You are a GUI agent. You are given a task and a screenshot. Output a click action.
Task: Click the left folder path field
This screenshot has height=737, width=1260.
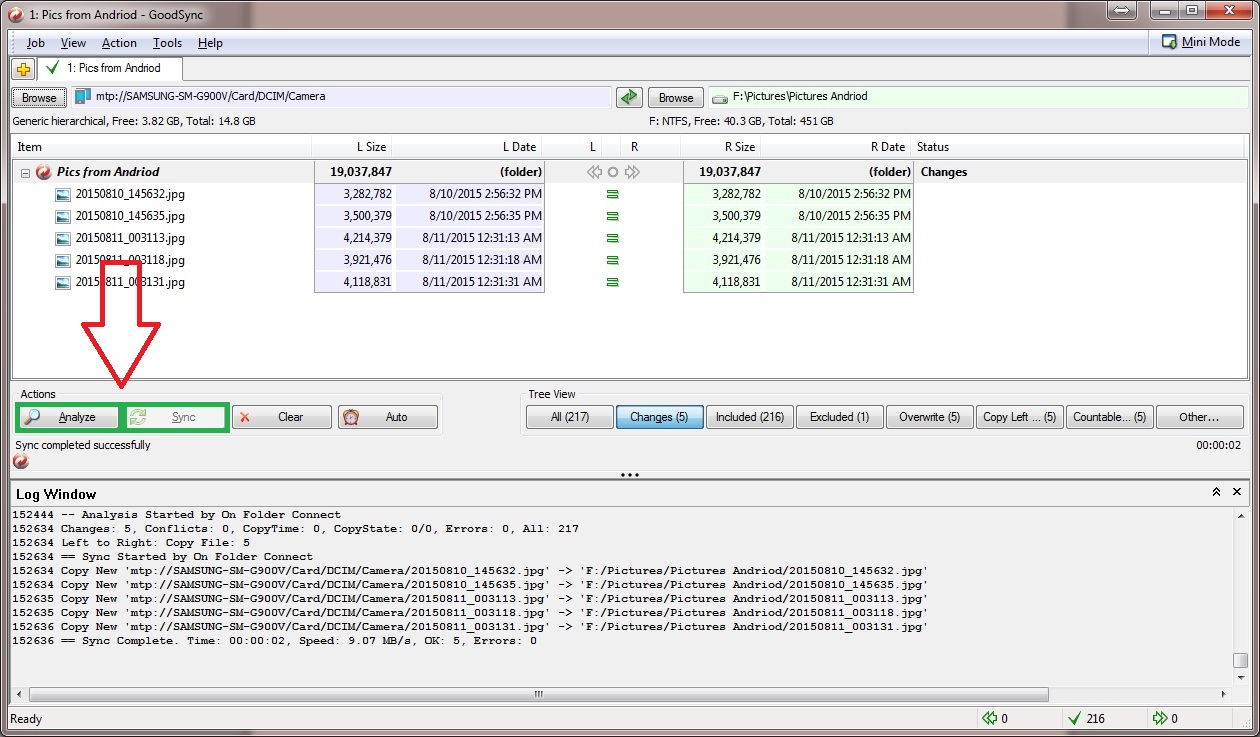pos(341,97)
